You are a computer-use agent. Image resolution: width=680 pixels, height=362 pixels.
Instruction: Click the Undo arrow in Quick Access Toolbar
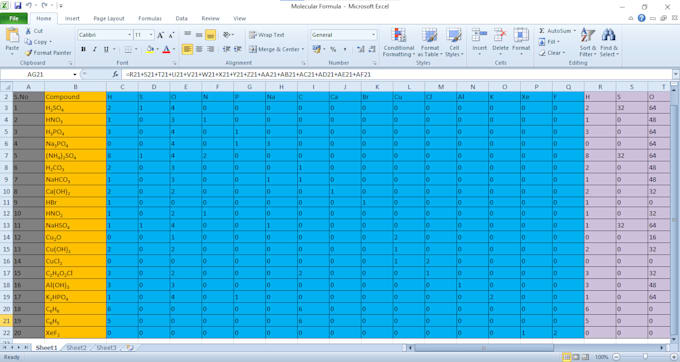pyautogui.click(x=29, y=6)
